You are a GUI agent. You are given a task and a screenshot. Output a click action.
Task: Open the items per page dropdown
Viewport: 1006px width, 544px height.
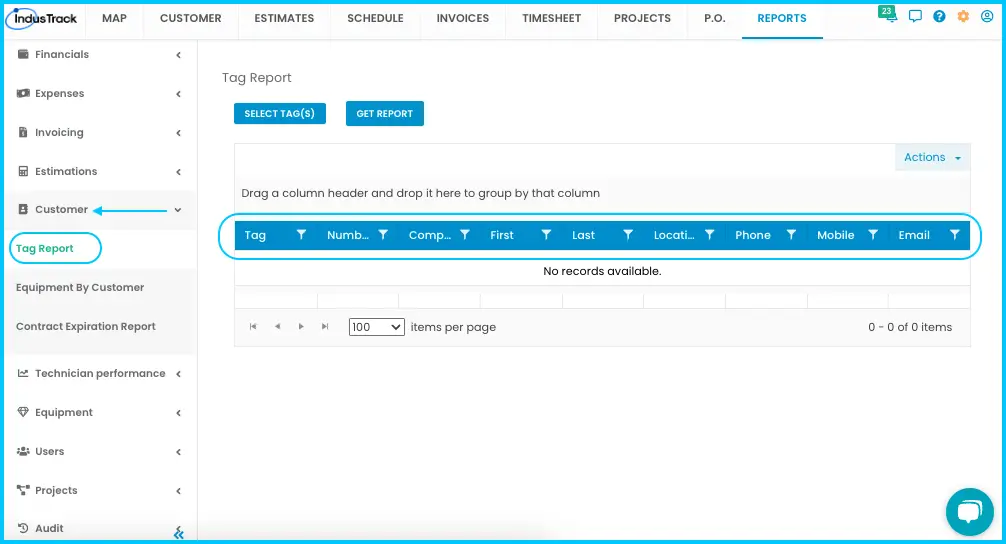pos(377,327)
